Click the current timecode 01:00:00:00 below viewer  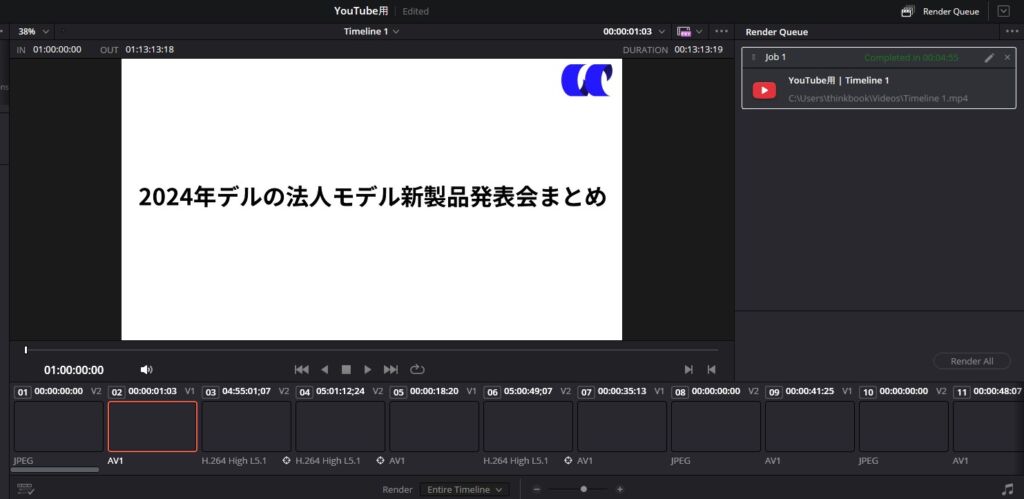(x=74, y=370)
